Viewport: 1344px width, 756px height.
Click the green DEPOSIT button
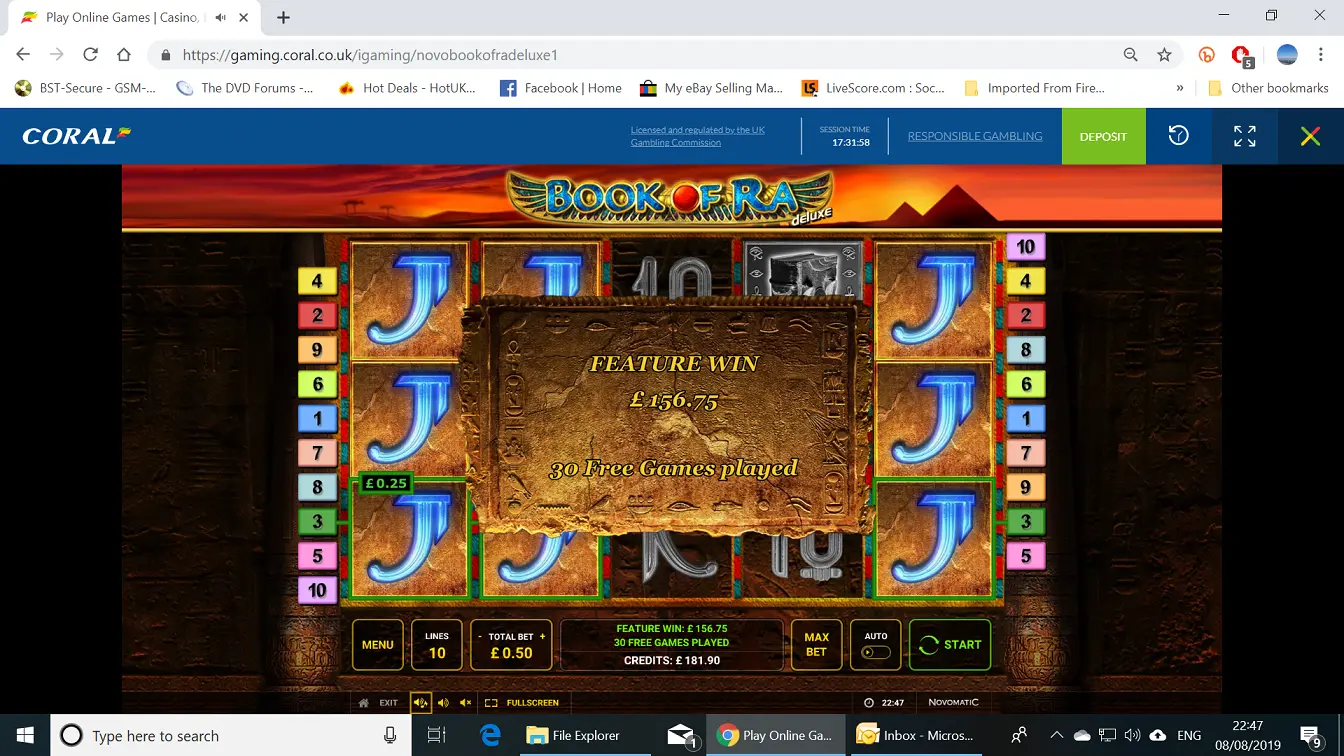coord(1103,136)
